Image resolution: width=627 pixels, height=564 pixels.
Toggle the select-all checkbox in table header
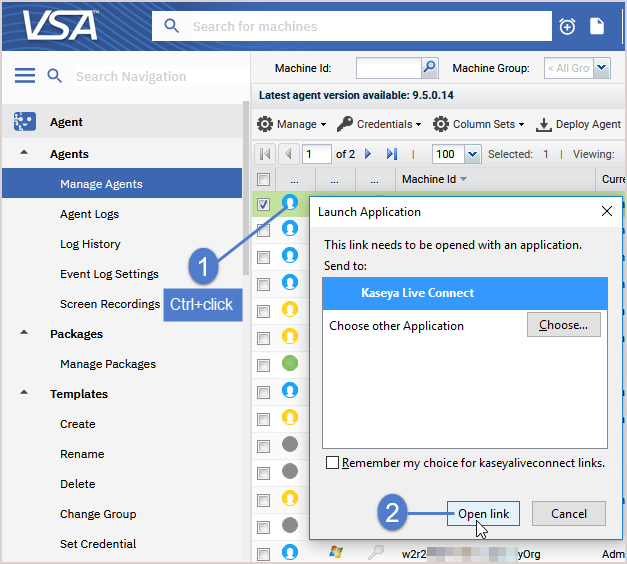click(x=264, y=180)
